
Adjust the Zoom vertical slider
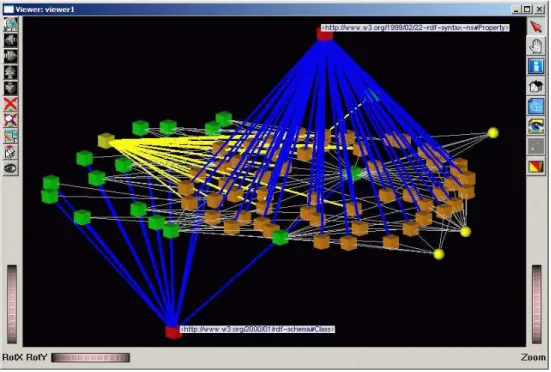click(x=537, y=305)
